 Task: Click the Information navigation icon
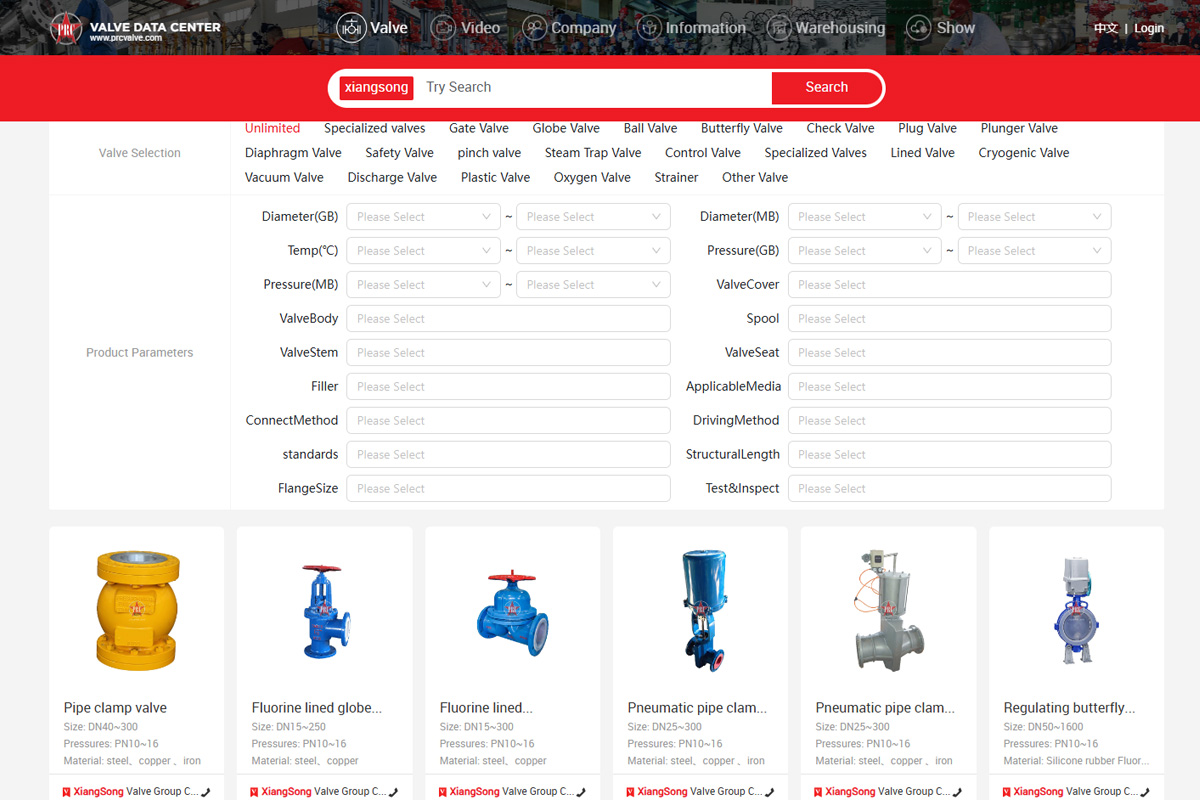tap(649, 28)
